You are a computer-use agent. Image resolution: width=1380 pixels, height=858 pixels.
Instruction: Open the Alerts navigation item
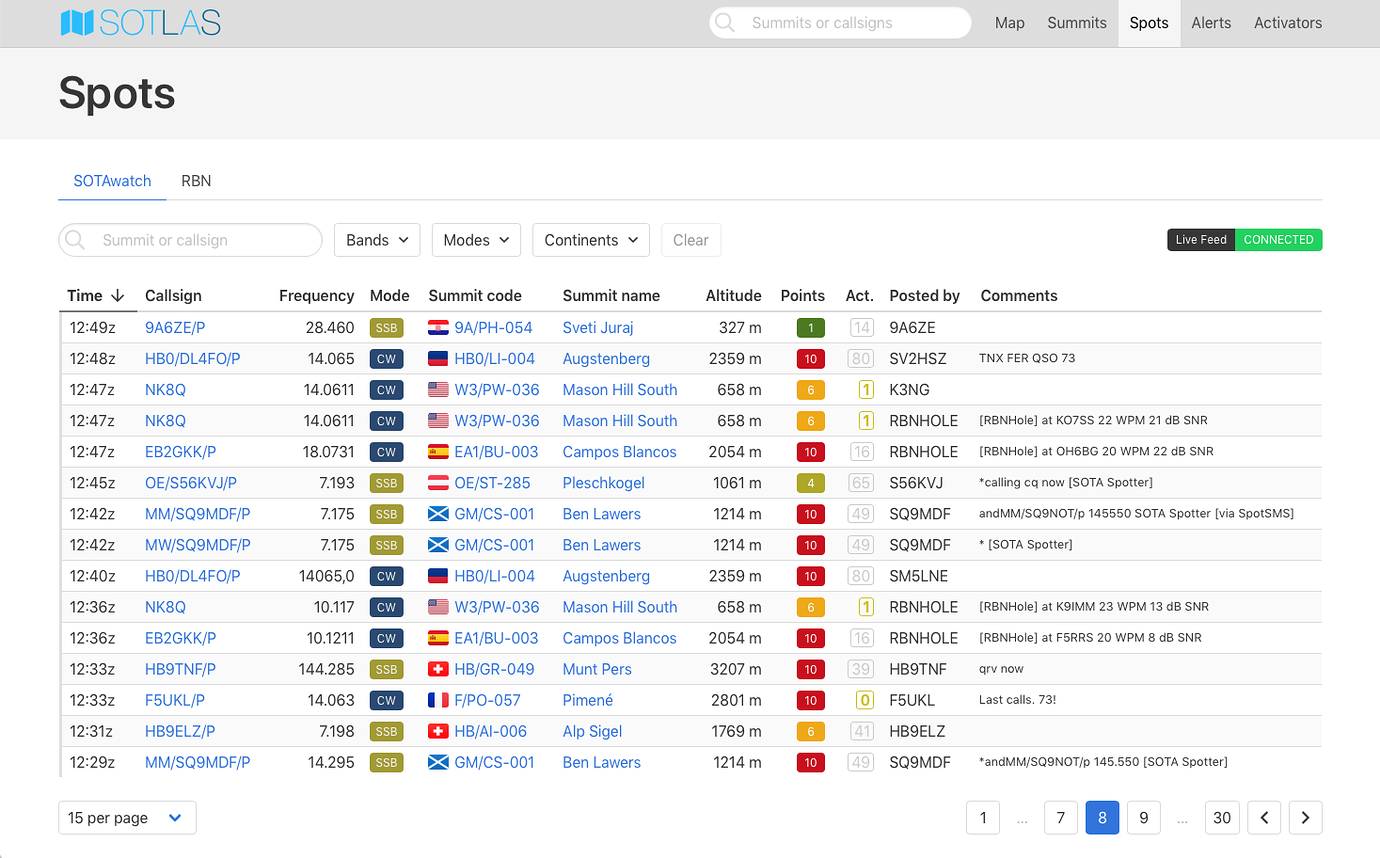pos(1211,23)
